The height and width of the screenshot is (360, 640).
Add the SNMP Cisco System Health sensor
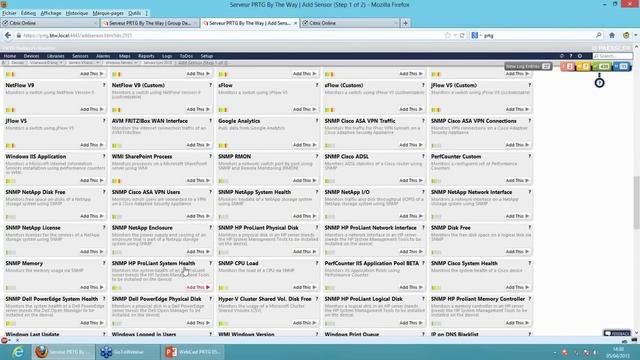(518, 287)
